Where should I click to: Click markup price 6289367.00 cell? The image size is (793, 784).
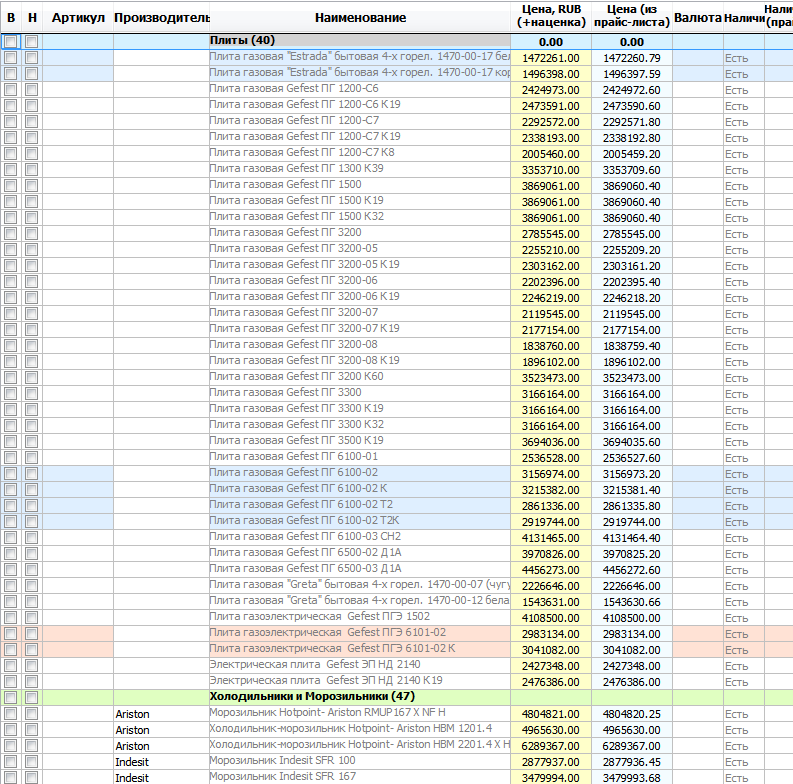[x=551, y=746]
